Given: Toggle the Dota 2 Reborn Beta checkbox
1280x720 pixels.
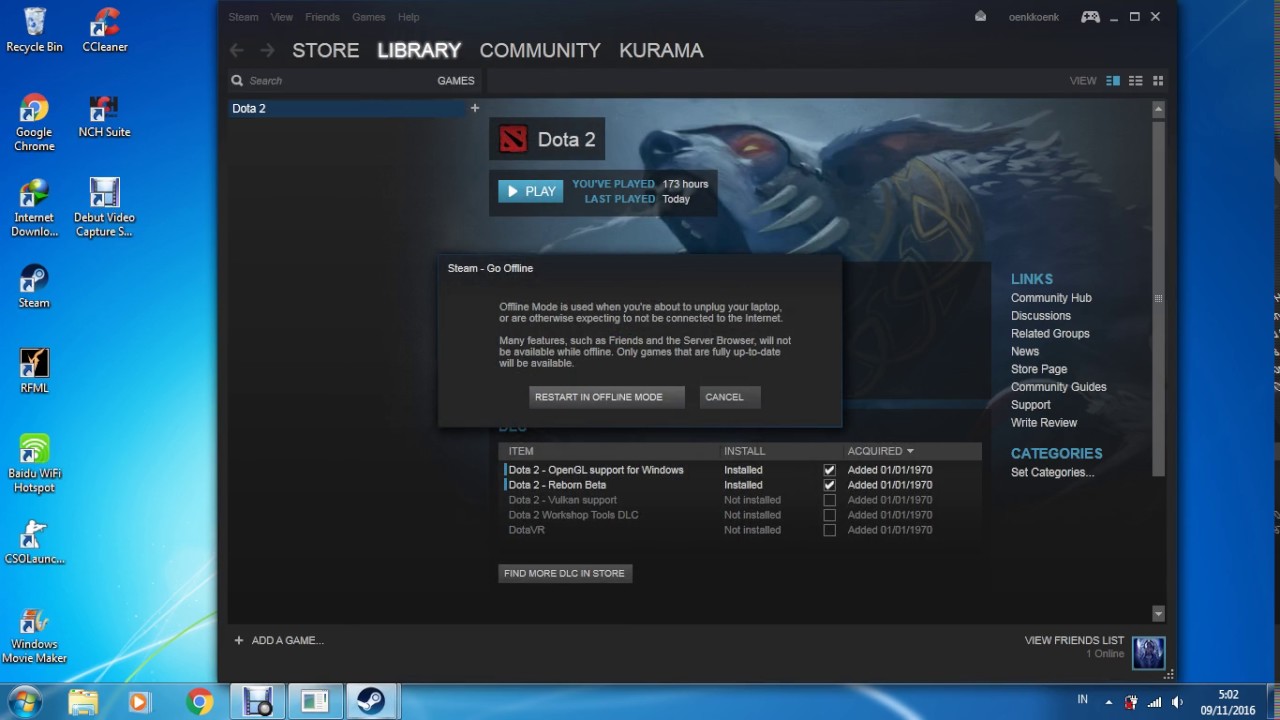Looking at the screenshot, I should click(x=829, y=485).
